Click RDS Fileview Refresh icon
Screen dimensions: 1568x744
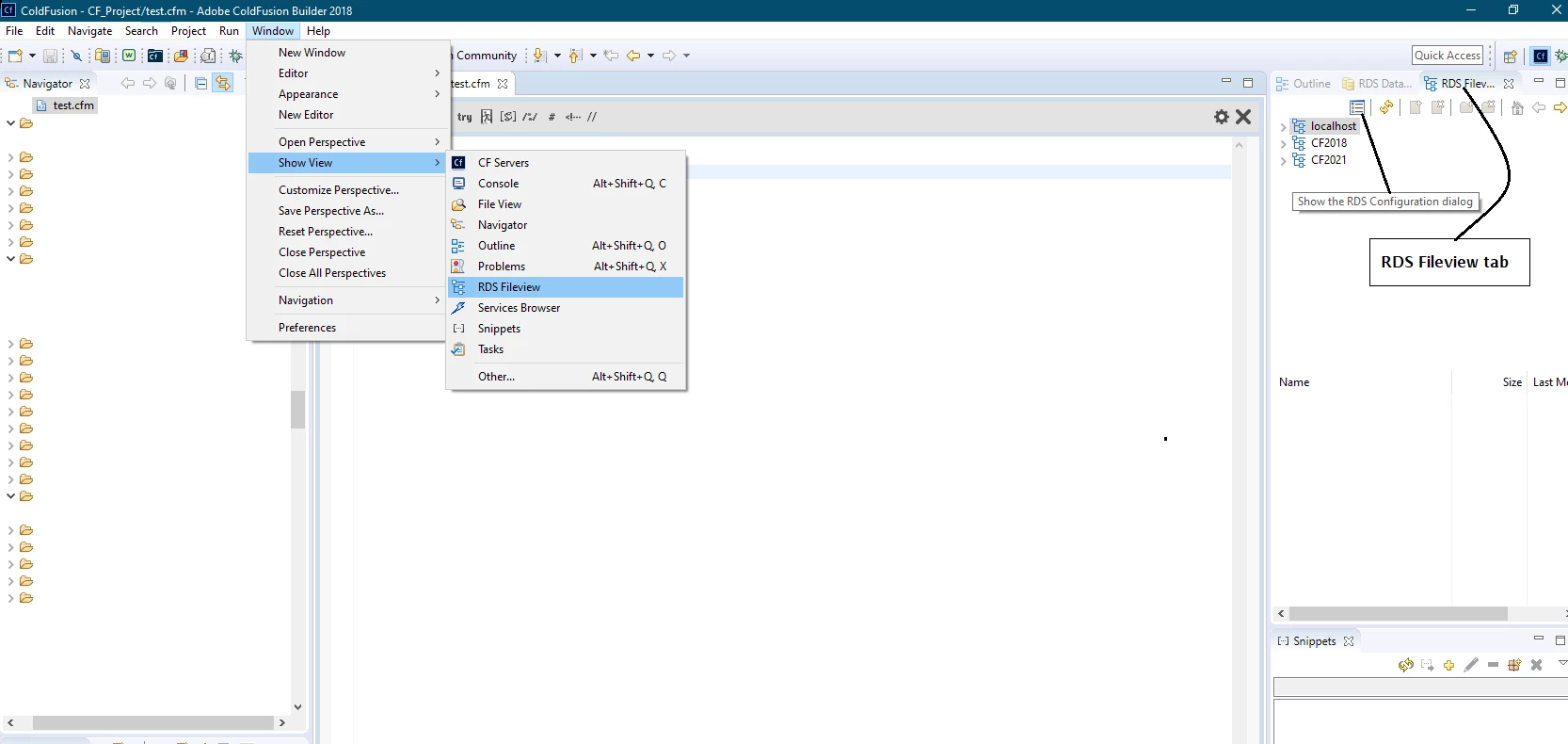pos(1386,107)
